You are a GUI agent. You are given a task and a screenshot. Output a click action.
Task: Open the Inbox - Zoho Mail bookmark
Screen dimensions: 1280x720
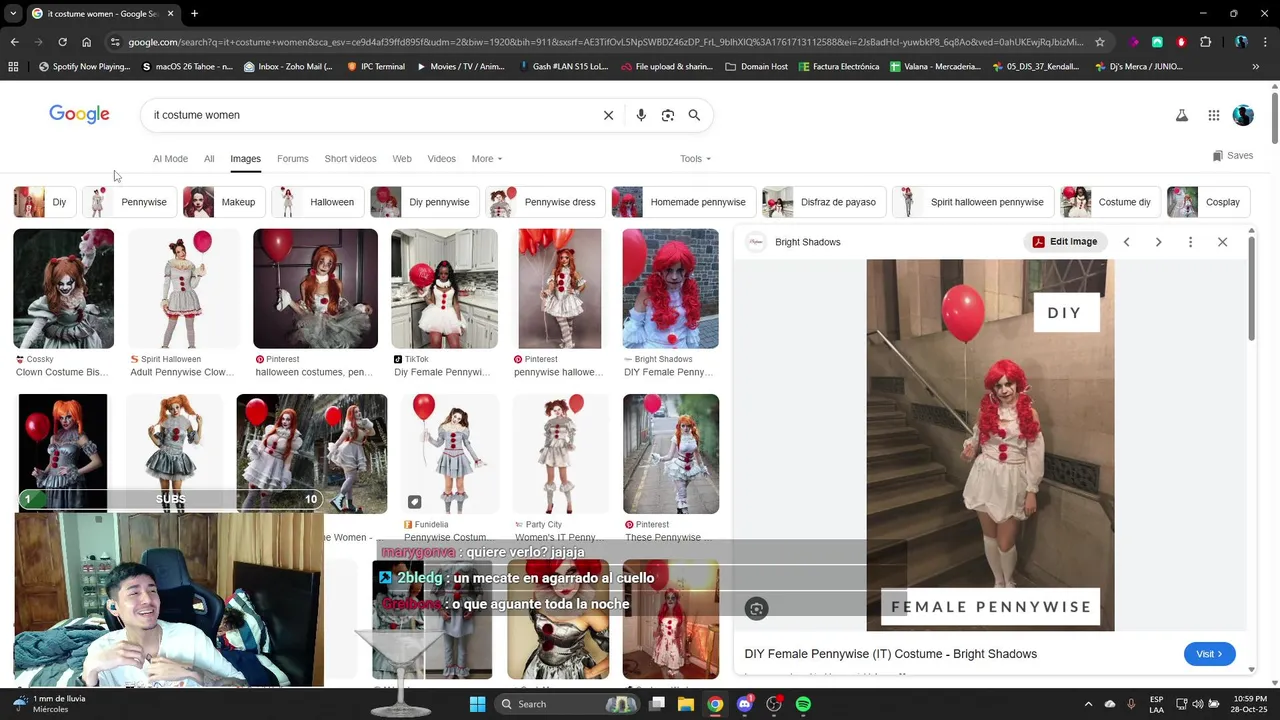[x=287, y=67]
